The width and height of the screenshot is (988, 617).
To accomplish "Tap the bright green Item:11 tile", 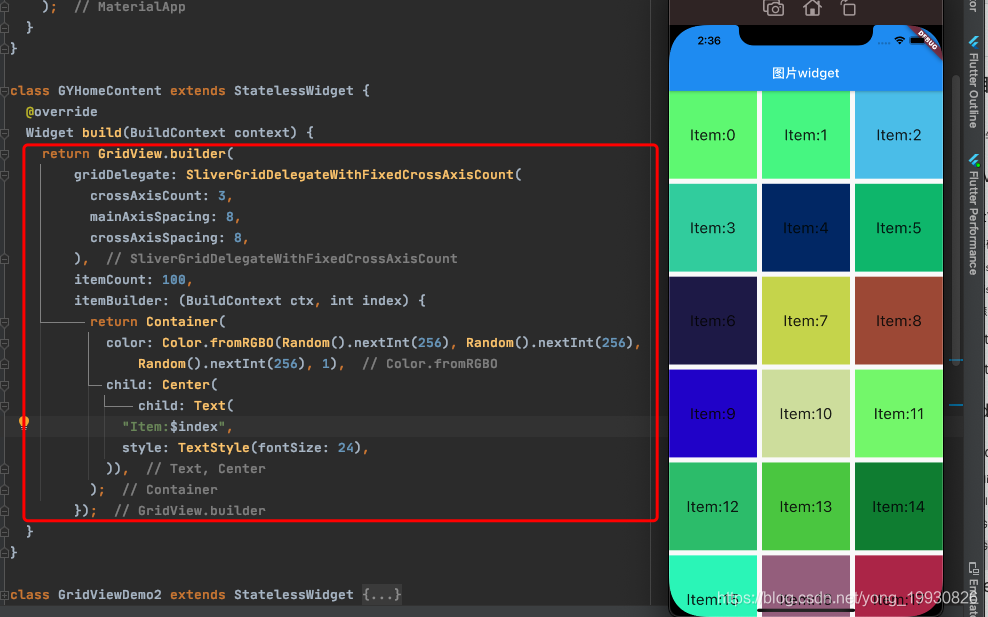I will pyautogui.click(x=899, y=413).
